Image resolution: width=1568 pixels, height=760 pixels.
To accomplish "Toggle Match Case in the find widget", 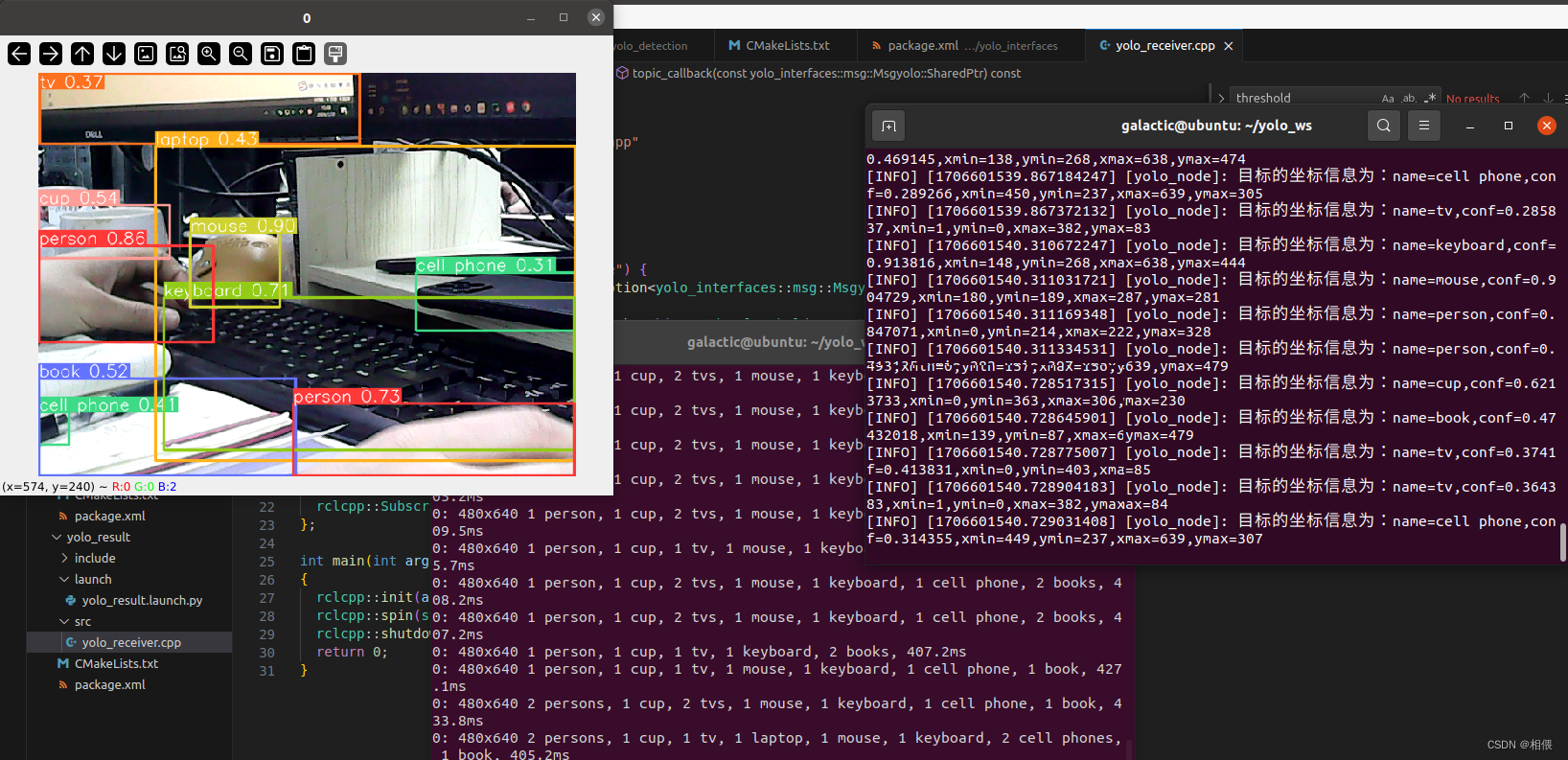I will point(1388,98).
